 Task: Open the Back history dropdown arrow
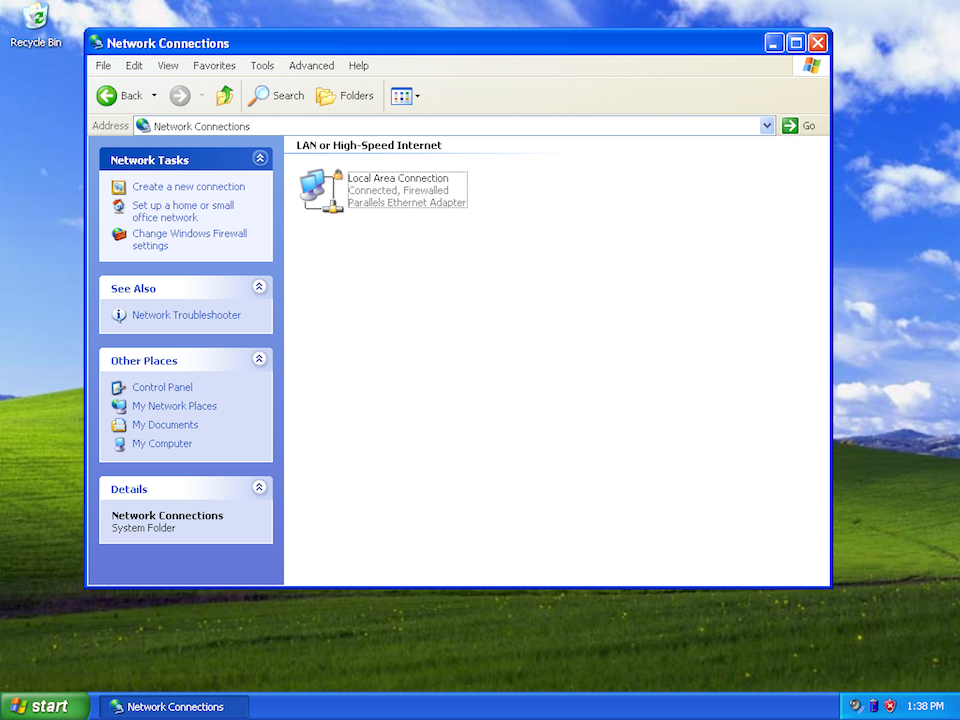(x=154, y=96)
